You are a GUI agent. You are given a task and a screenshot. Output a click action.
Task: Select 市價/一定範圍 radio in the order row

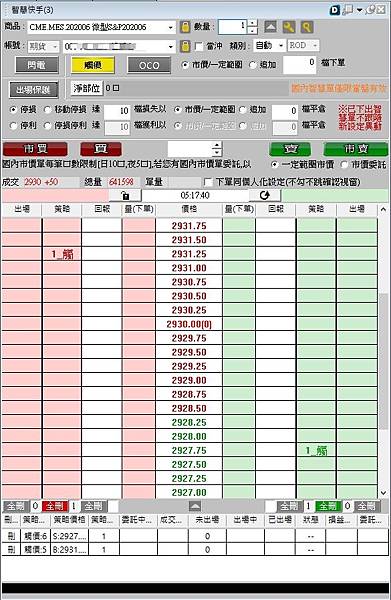pyautogui.click(x=185, y=65)
